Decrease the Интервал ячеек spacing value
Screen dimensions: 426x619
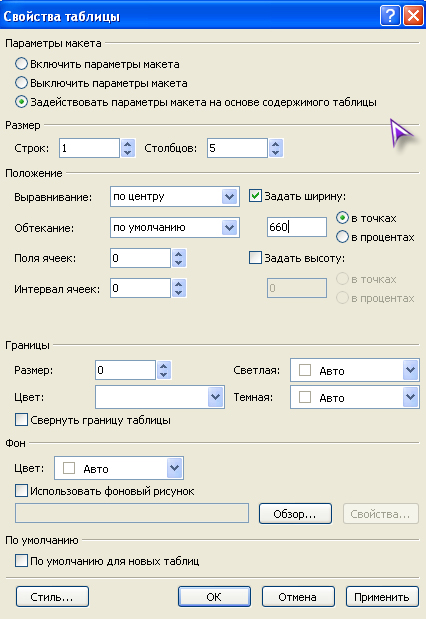[x=179, y=293]
